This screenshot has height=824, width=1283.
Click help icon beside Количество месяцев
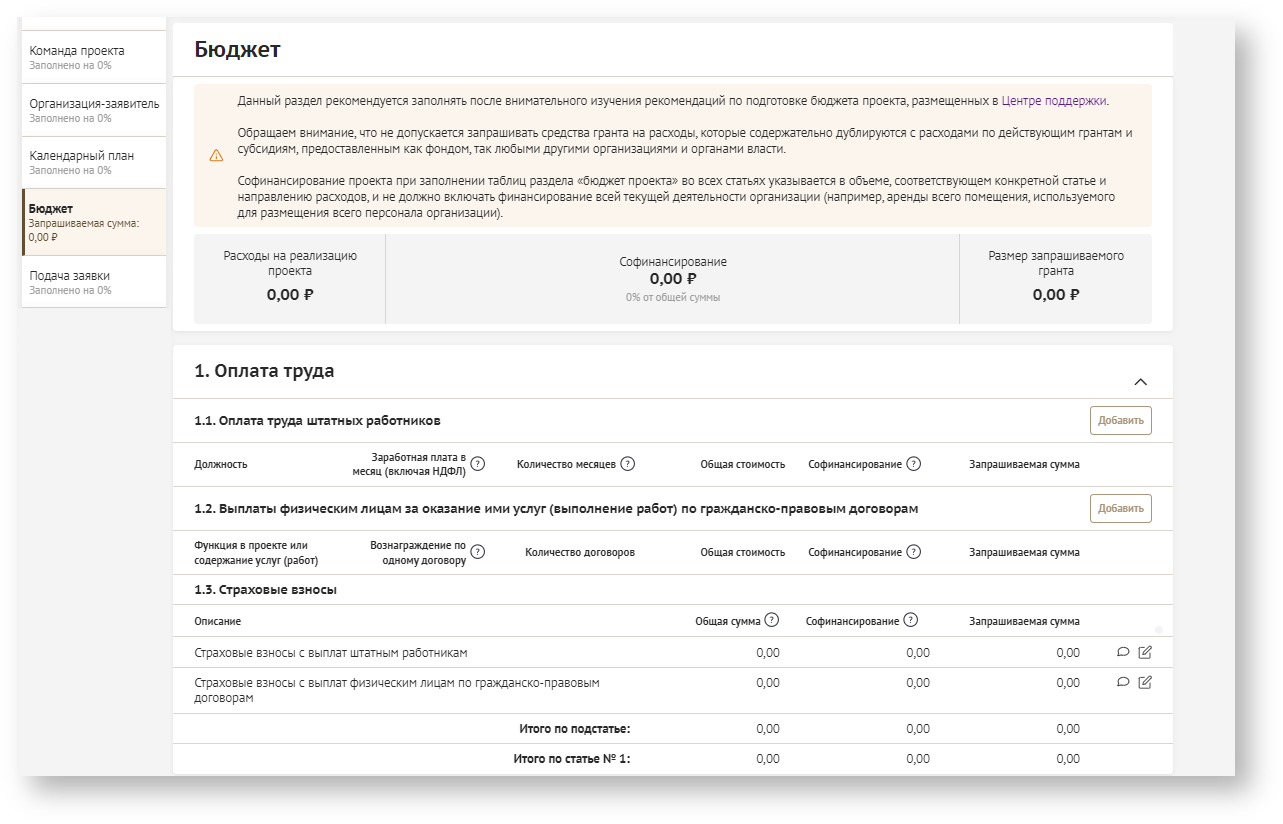click(x=628, y=464)
